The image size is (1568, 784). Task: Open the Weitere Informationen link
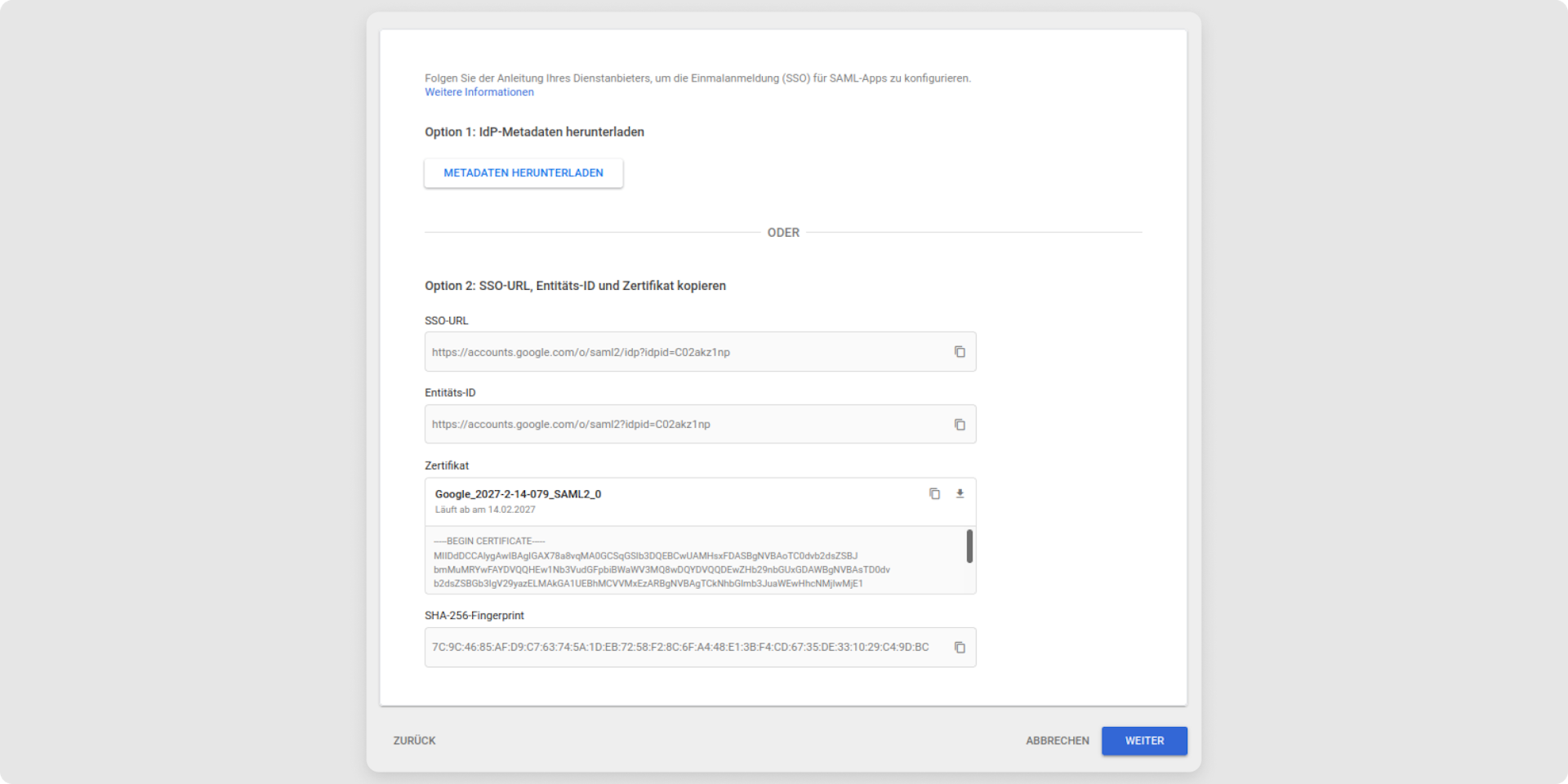479,92
